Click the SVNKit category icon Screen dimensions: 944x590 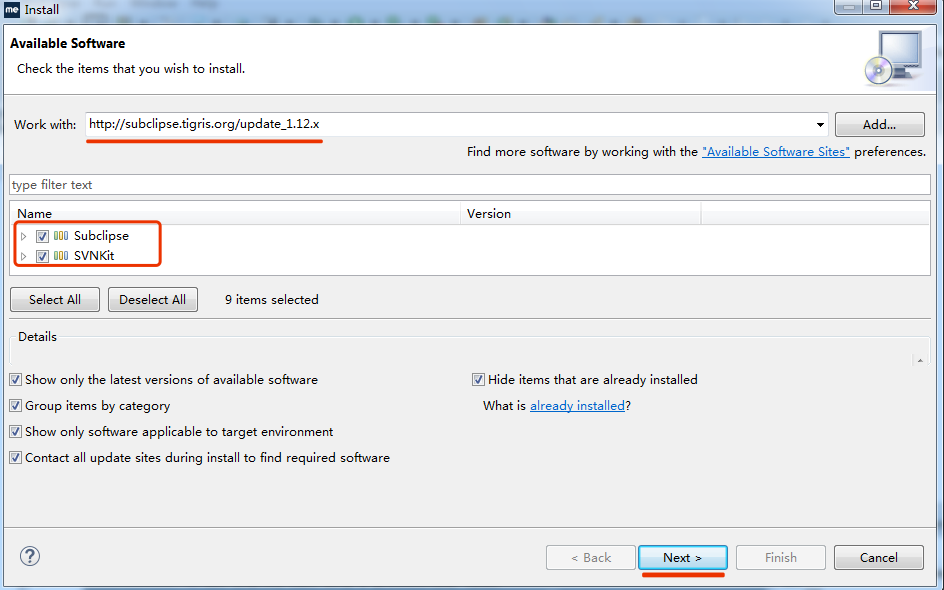(61, 256)
